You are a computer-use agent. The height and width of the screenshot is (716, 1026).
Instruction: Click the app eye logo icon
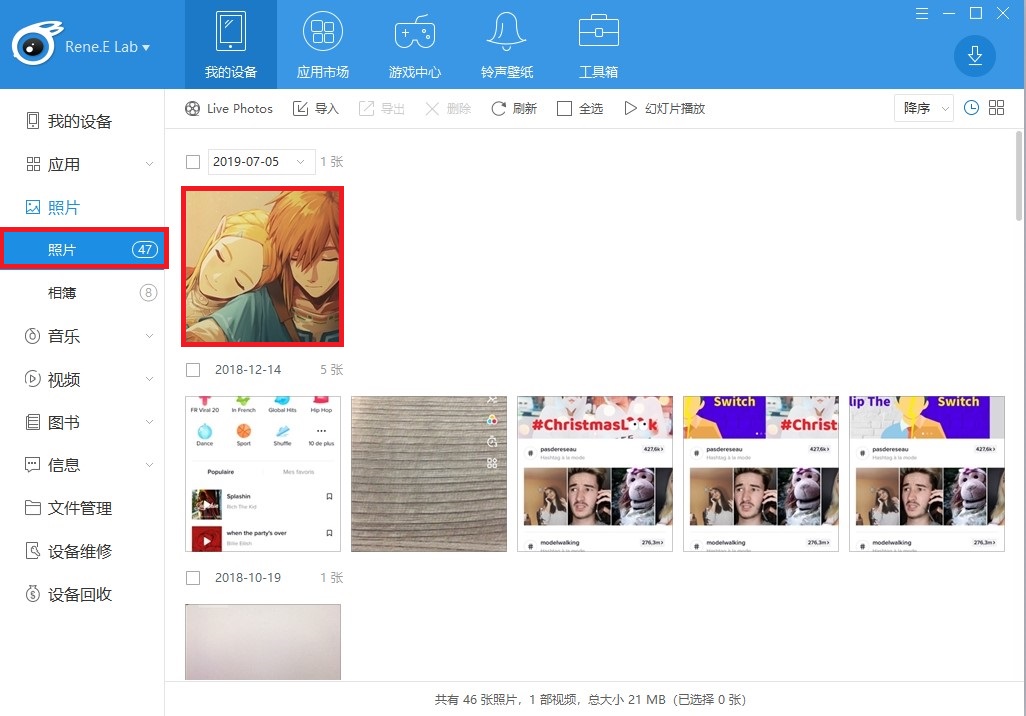[x=37, y=43]
